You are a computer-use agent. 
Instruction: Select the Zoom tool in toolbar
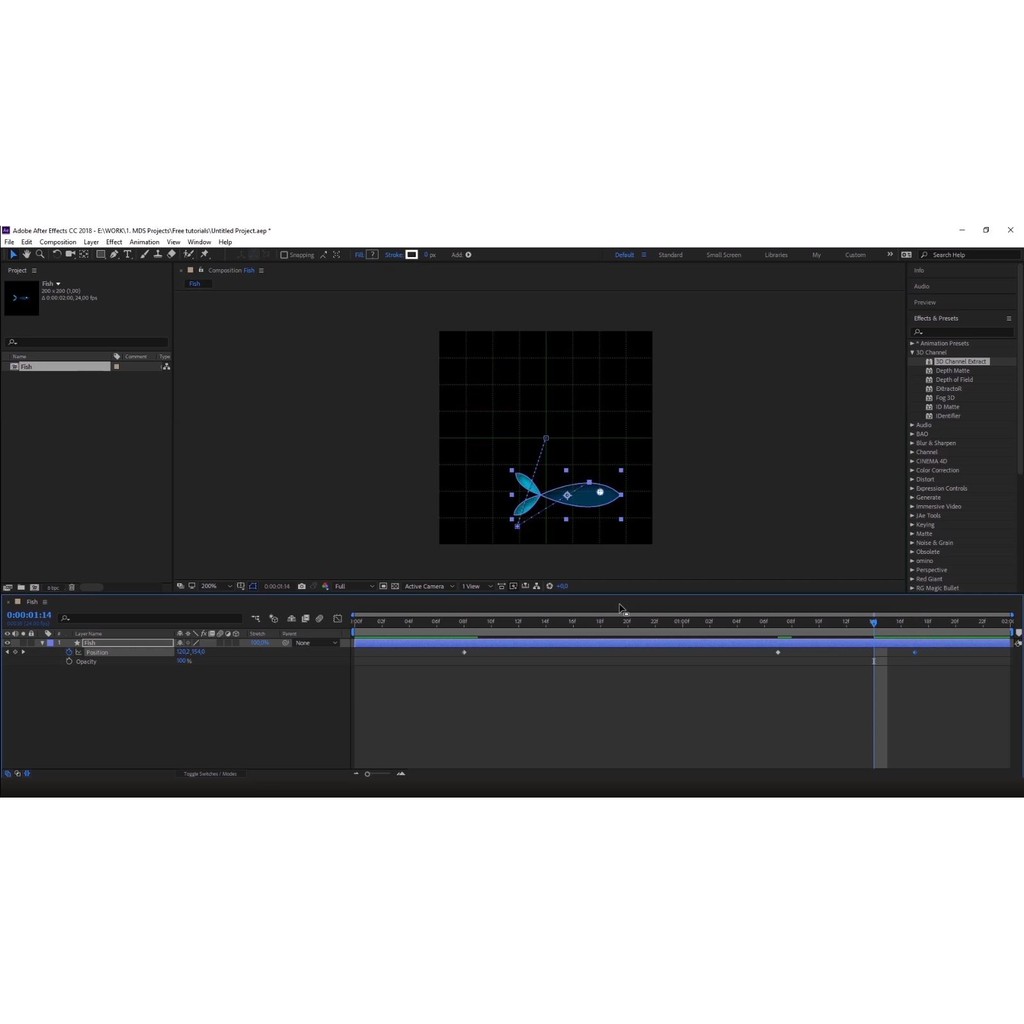coord(40,255)
